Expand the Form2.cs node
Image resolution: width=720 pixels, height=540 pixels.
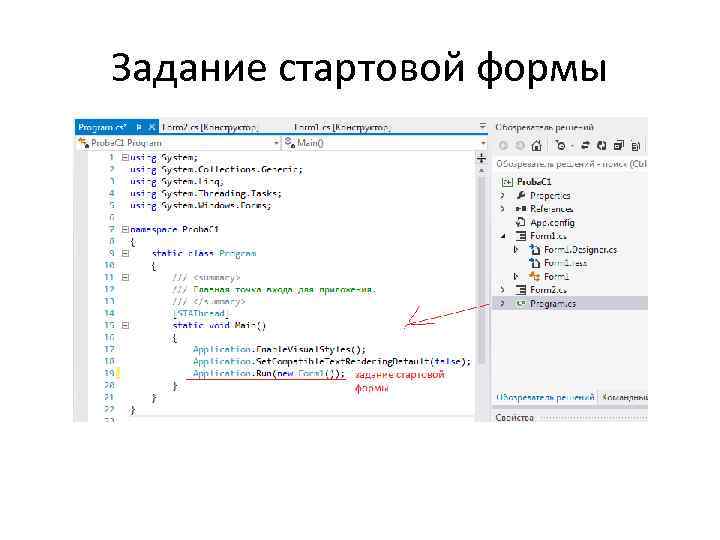pos(502,290)
